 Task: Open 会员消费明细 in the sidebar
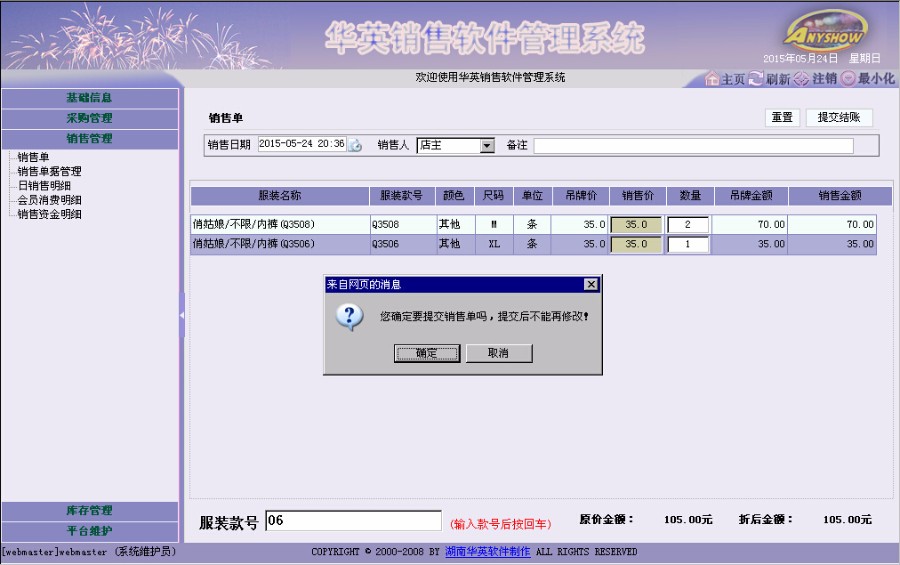coord(49,200)
